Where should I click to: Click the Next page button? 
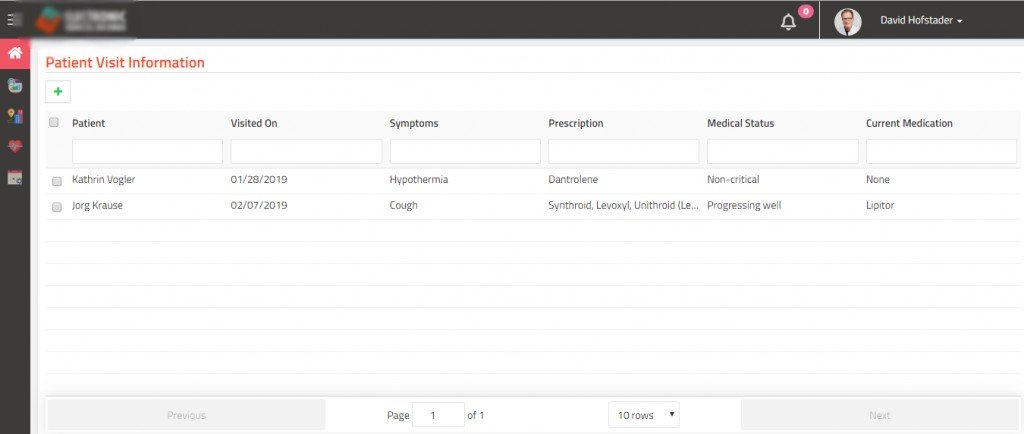coord(879,415)
